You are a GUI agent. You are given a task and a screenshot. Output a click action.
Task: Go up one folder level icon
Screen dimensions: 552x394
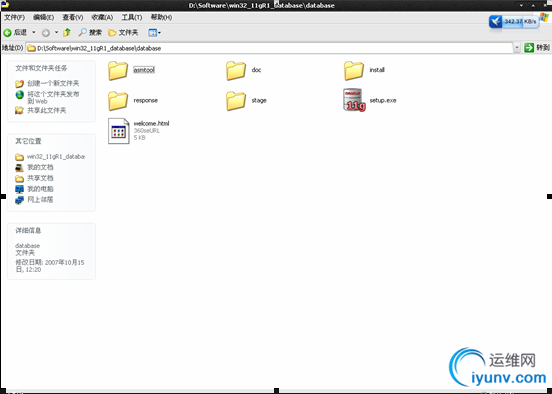tap(67, 32)
